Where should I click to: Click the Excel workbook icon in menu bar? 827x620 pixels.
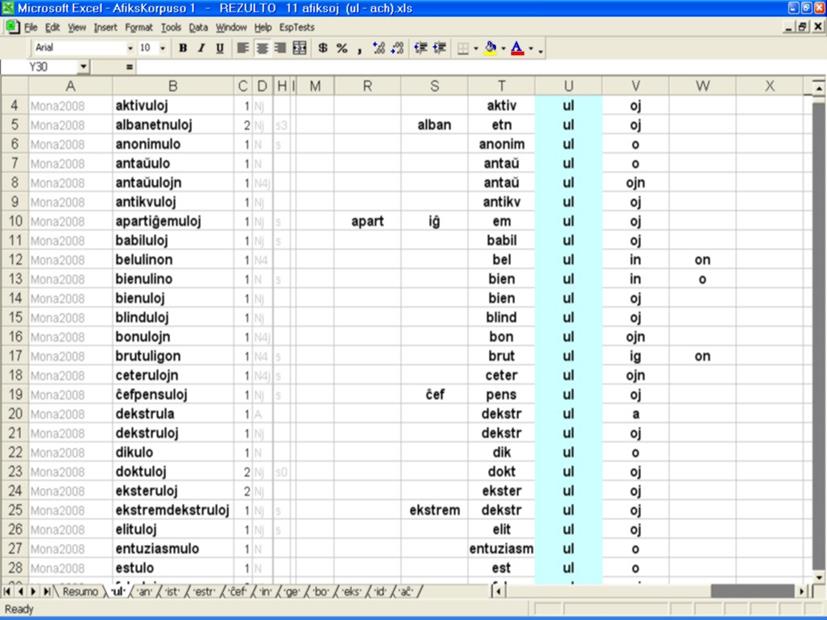tap(13, 27)
